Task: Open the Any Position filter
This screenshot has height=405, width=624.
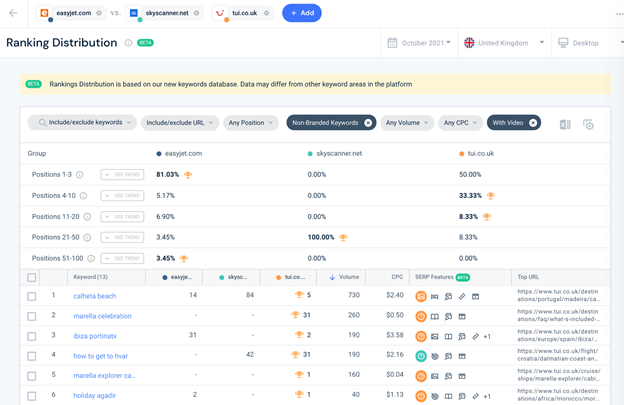Action: 251,123
